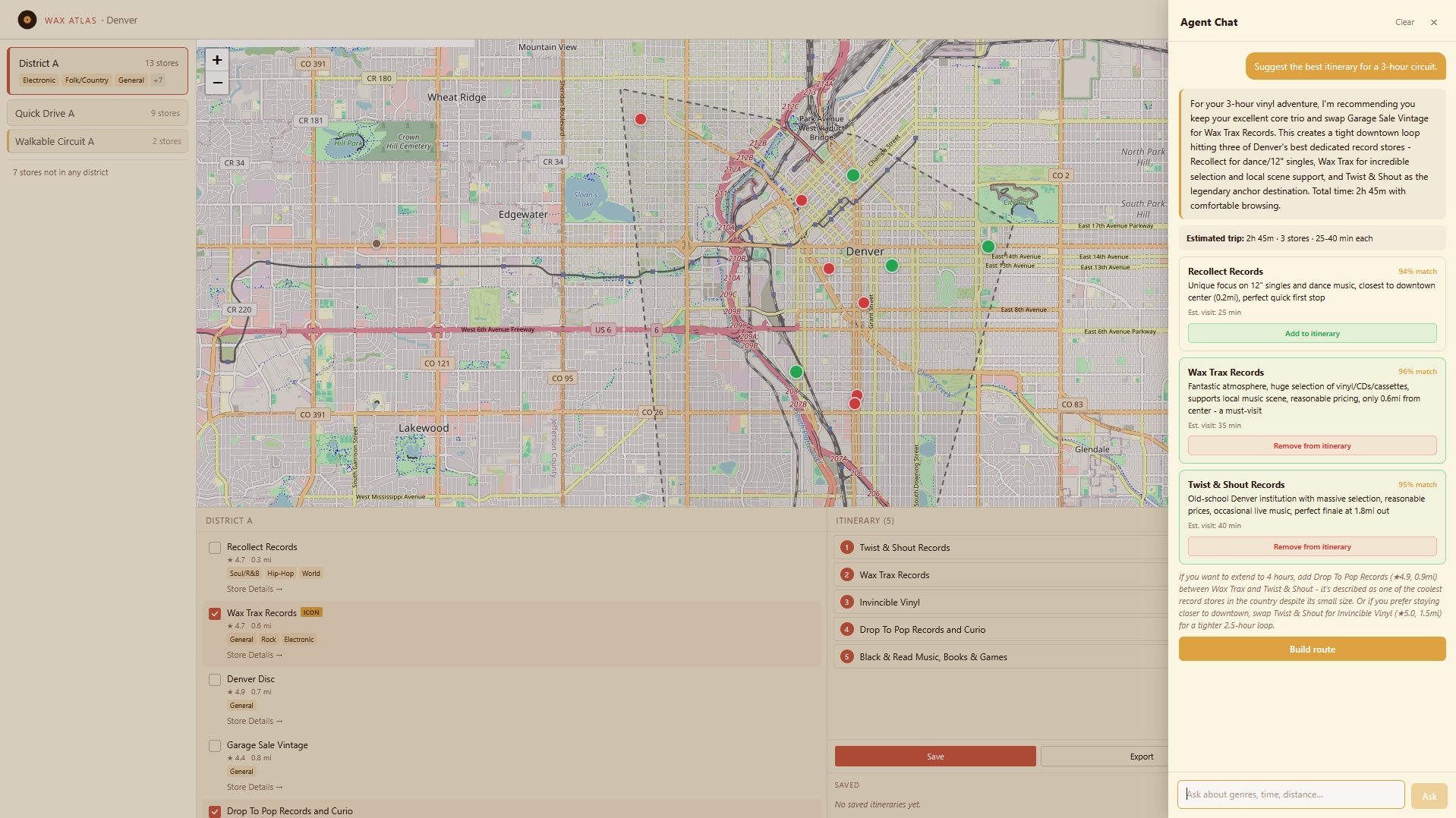The height and width of the screenshot is (818, 1456).
Task: Click the user message bubble about 3-hour circuit
Action: [1345, 67]
